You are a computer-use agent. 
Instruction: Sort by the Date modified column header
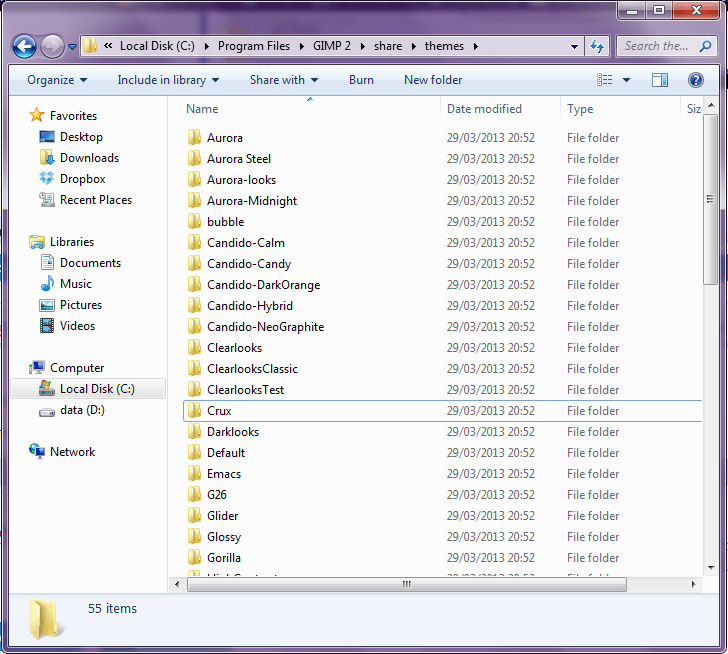coord(484,109)
